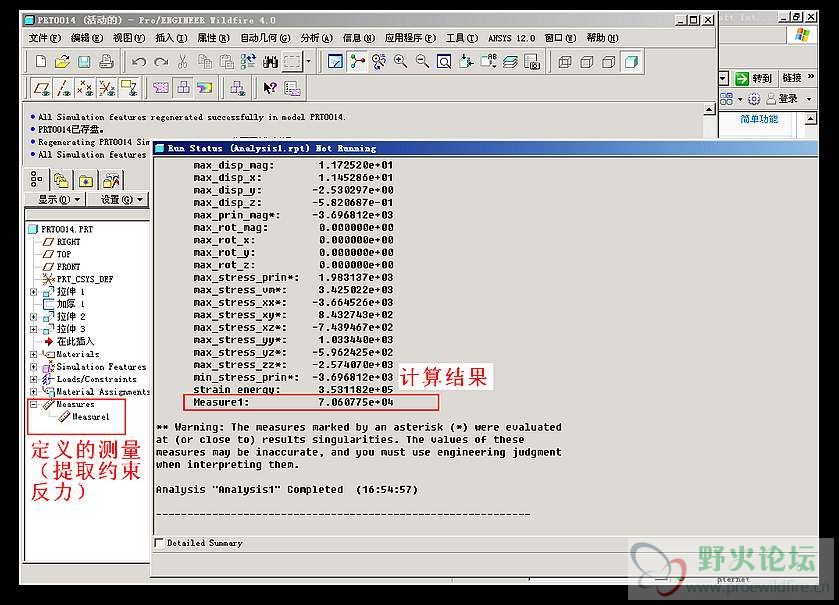Open the 文件 menu
839x605 pixels.
[x=45, y=38]
